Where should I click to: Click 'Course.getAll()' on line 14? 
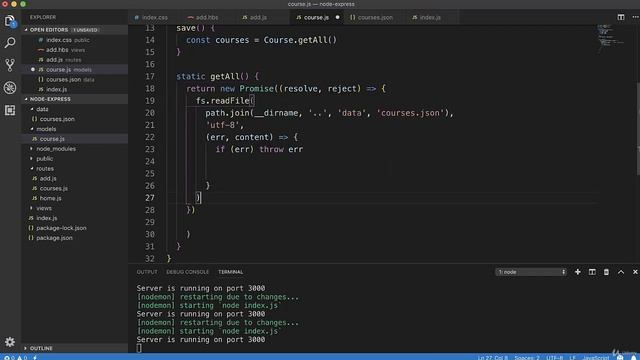coord(300,40)
